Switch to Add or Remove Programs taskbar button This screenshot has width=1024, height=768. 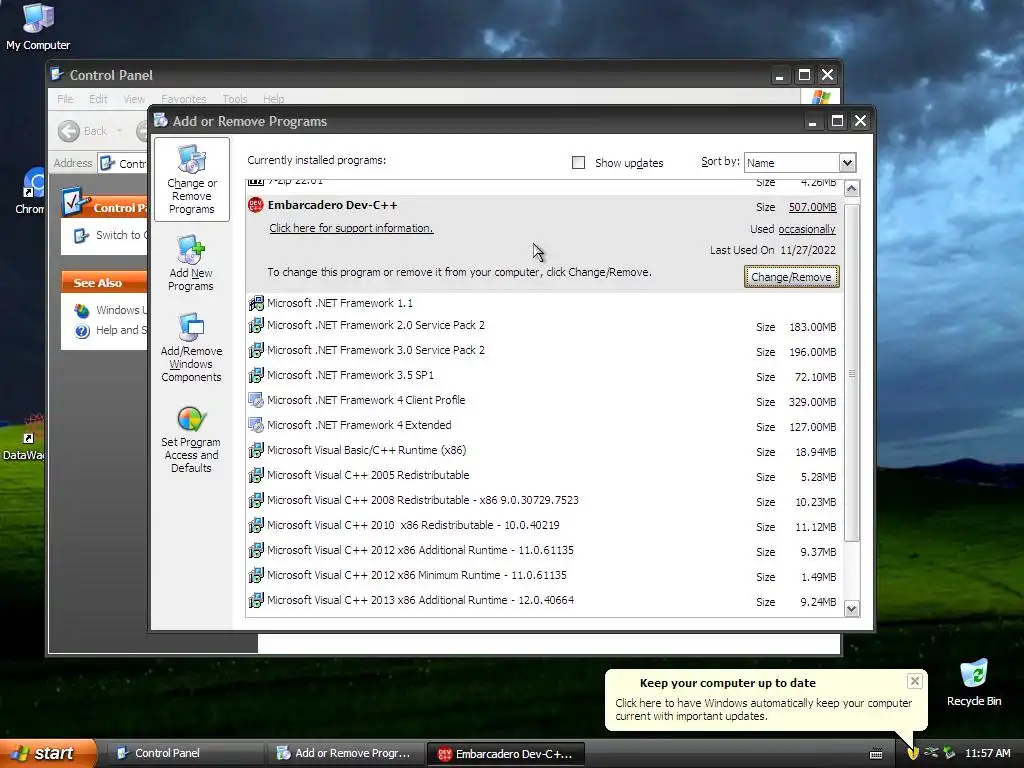click(x=345, y=753)
